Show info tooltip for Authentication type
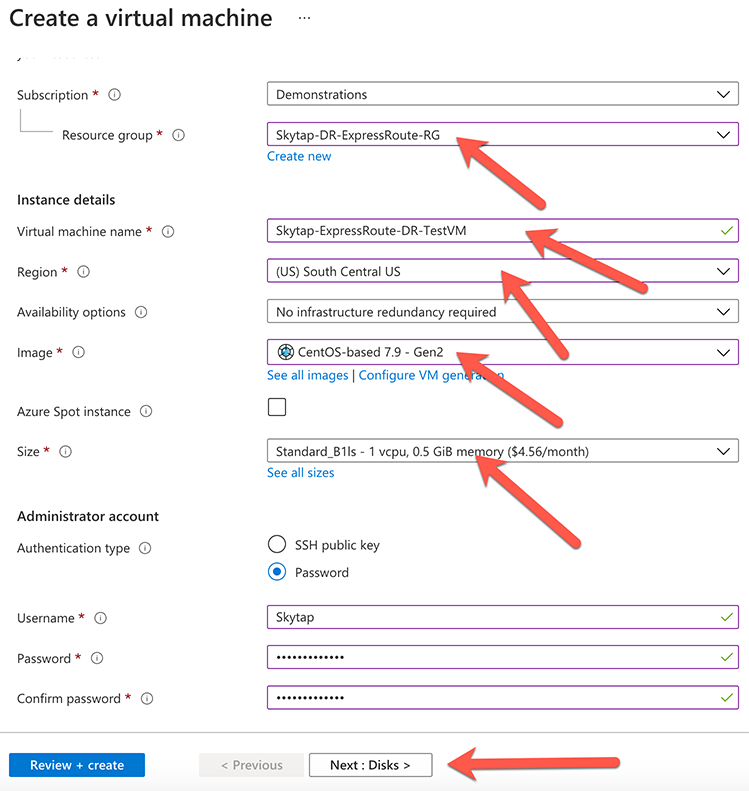749x791 pixels. pos(145,548)
